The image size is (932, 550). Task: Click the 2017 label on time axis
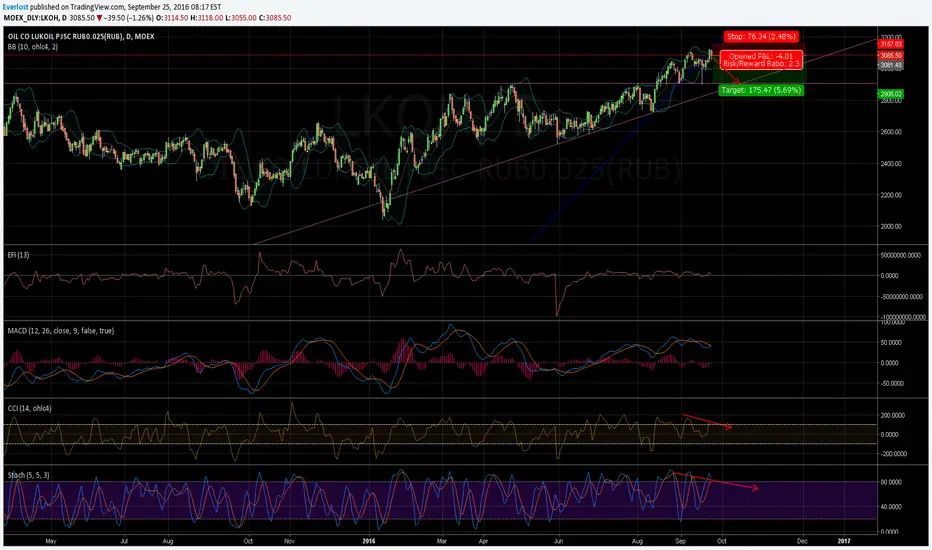pyautogui.click(x=844, y=542)
